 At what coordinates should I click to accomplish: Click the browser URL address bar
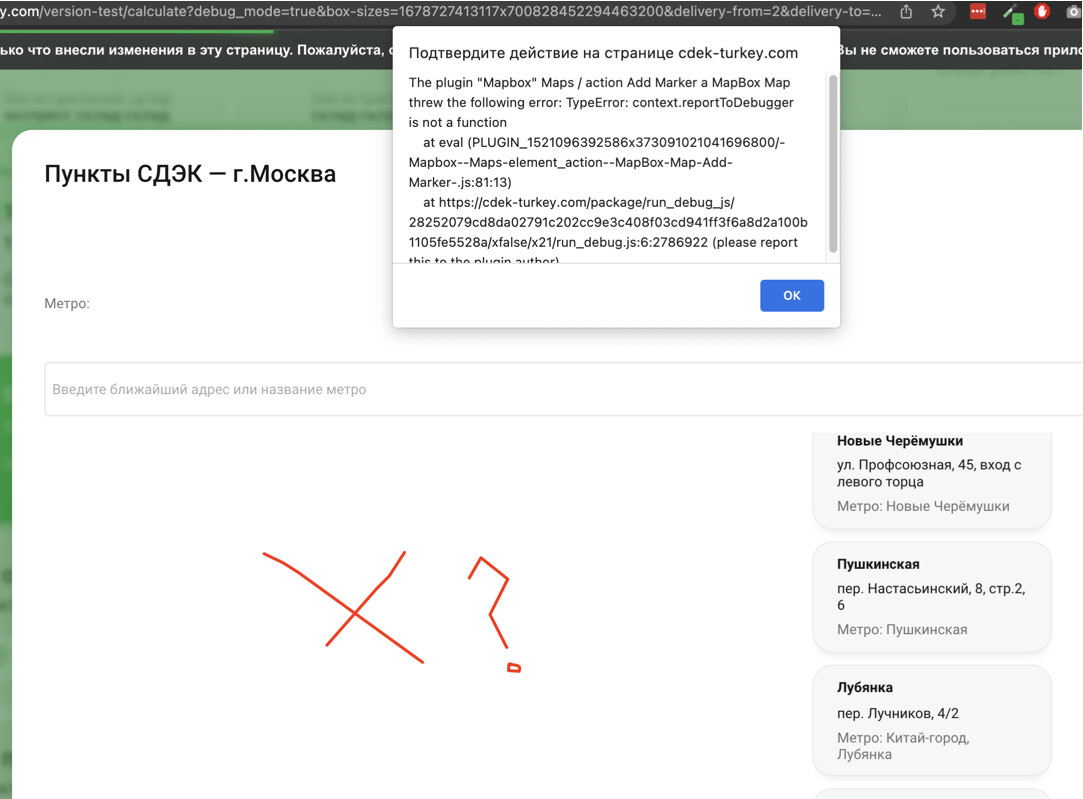(x=442, y=12)
